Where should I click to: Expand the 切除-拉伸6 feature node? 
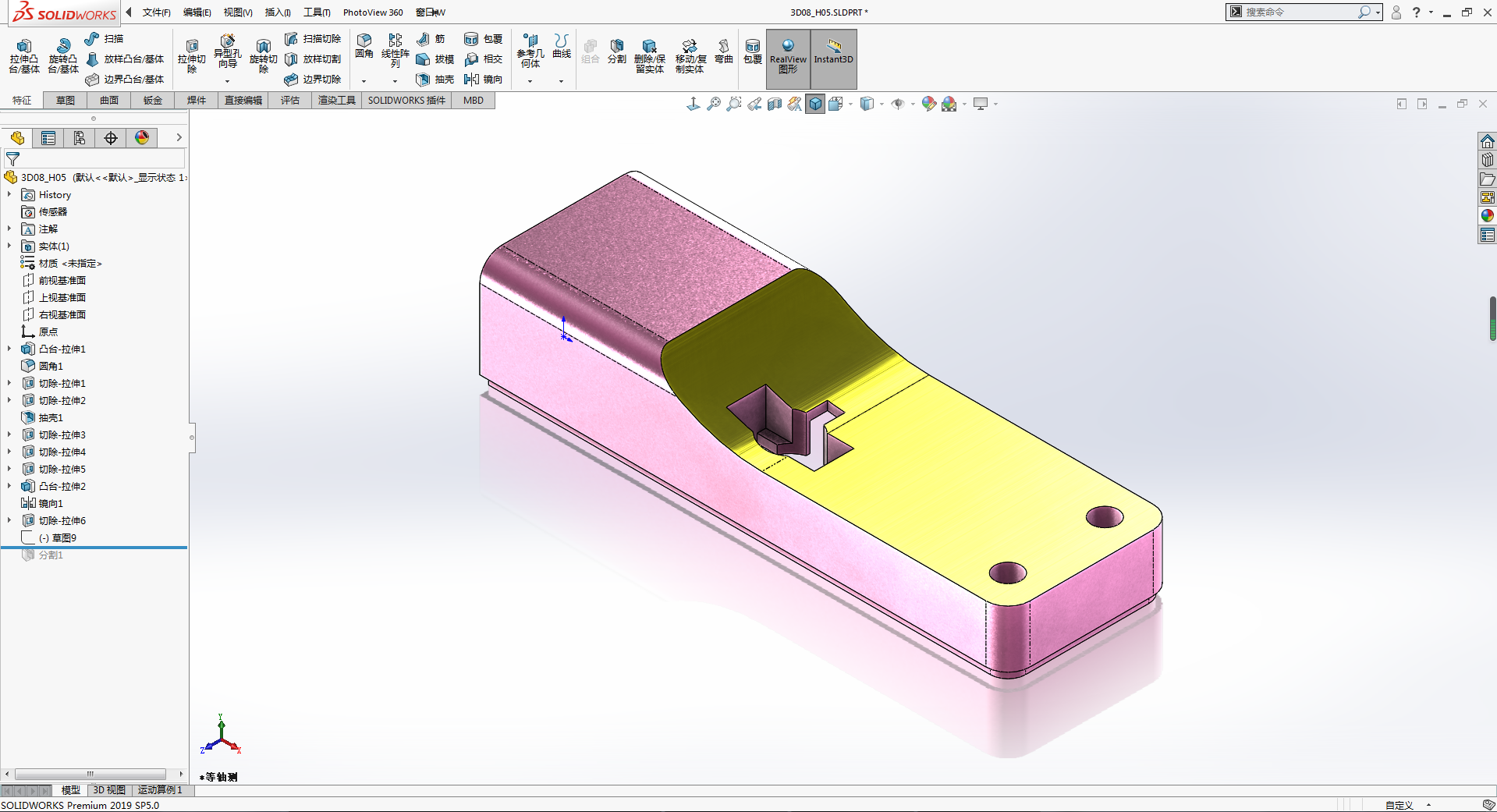pyautogui.click(x=9, y=520)
